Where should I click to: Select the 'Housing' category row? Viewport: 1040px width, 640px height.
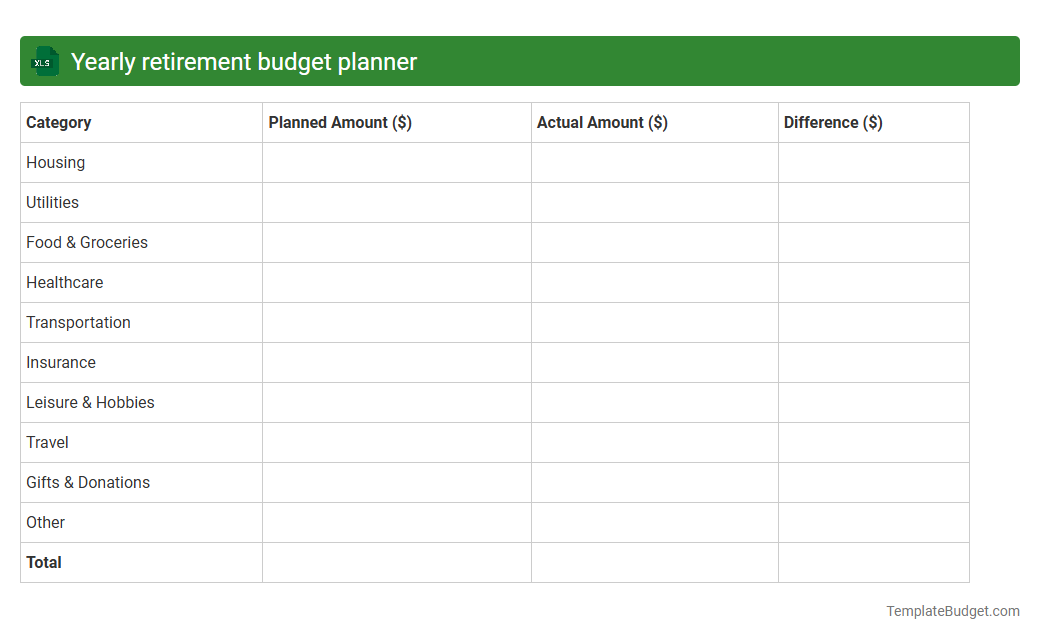pos(55,162)
